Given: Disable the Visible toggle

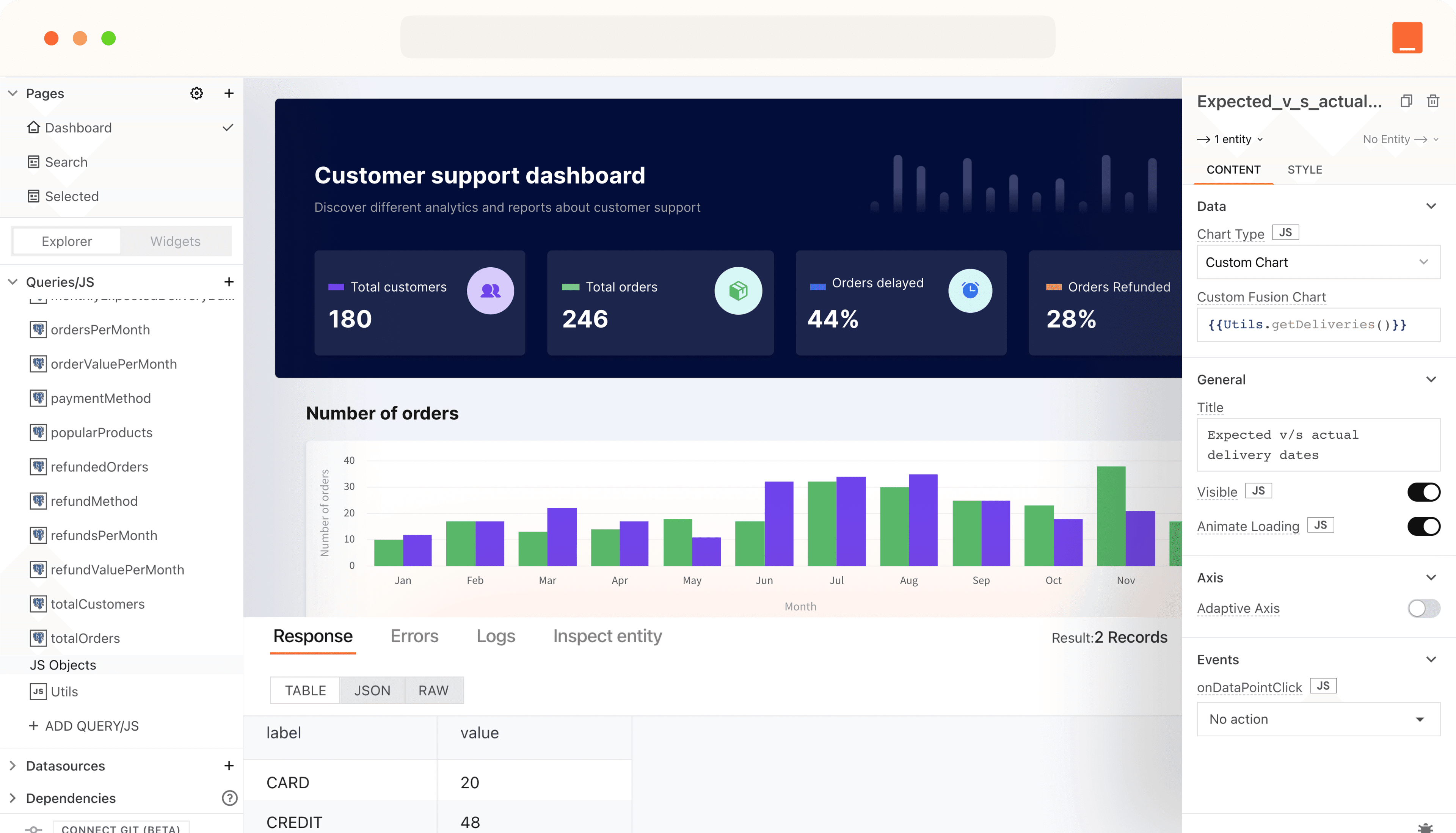Looking at the screenshot, I should (1424, 491).
